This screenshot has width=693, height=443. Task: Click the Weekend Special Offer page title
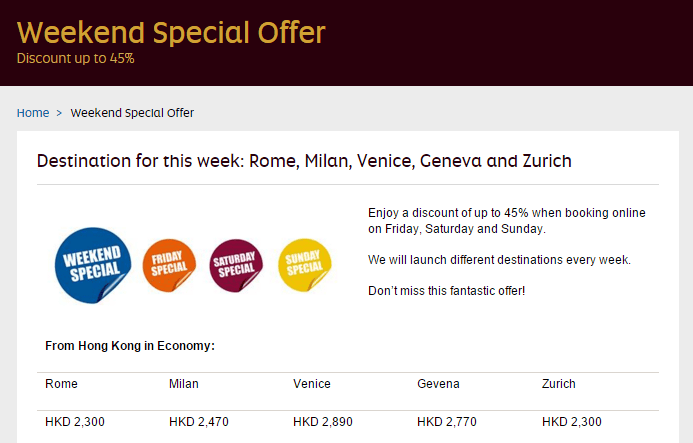click(171, 32)
